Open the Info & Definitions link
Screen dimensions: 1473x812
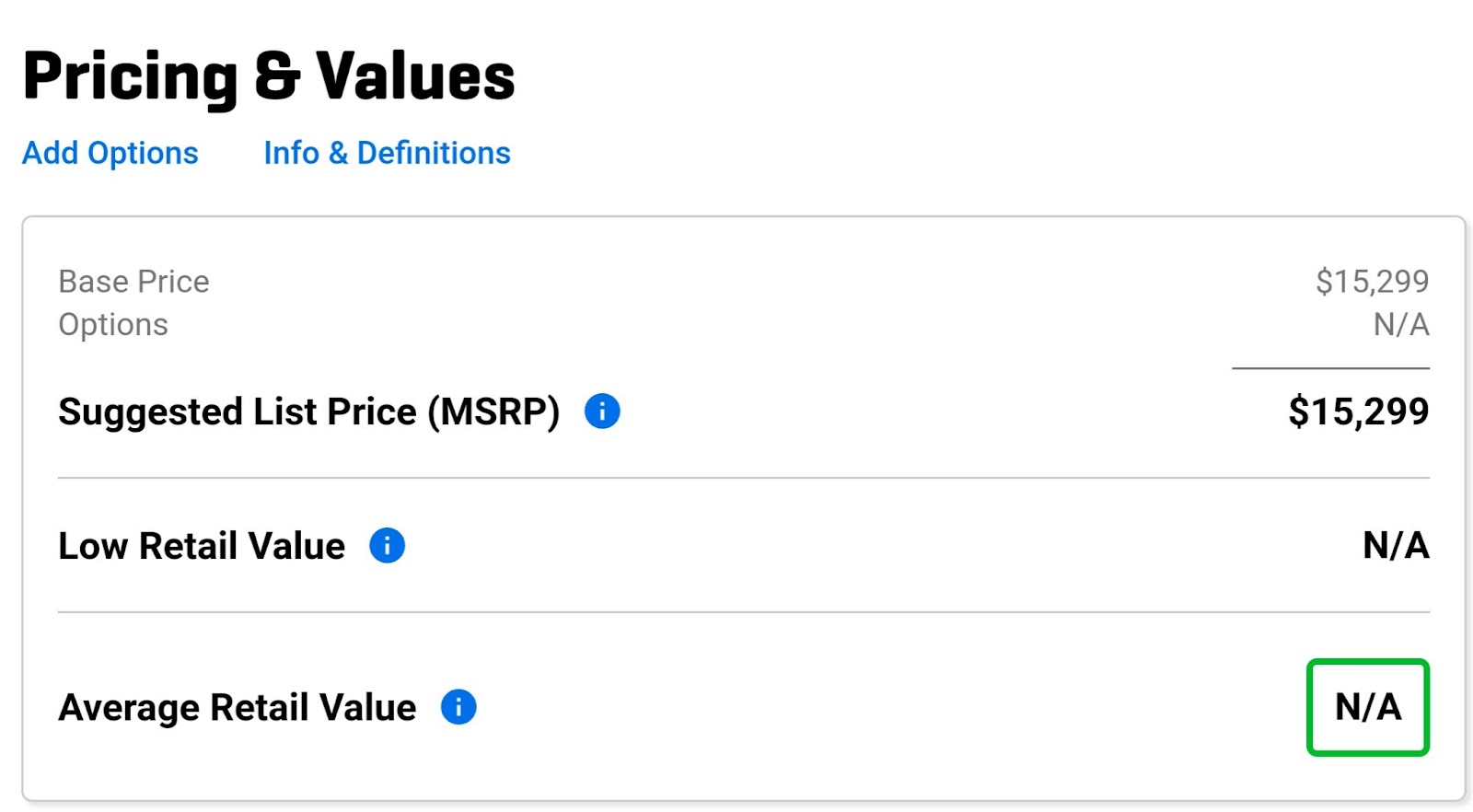[x=387, y=153]
